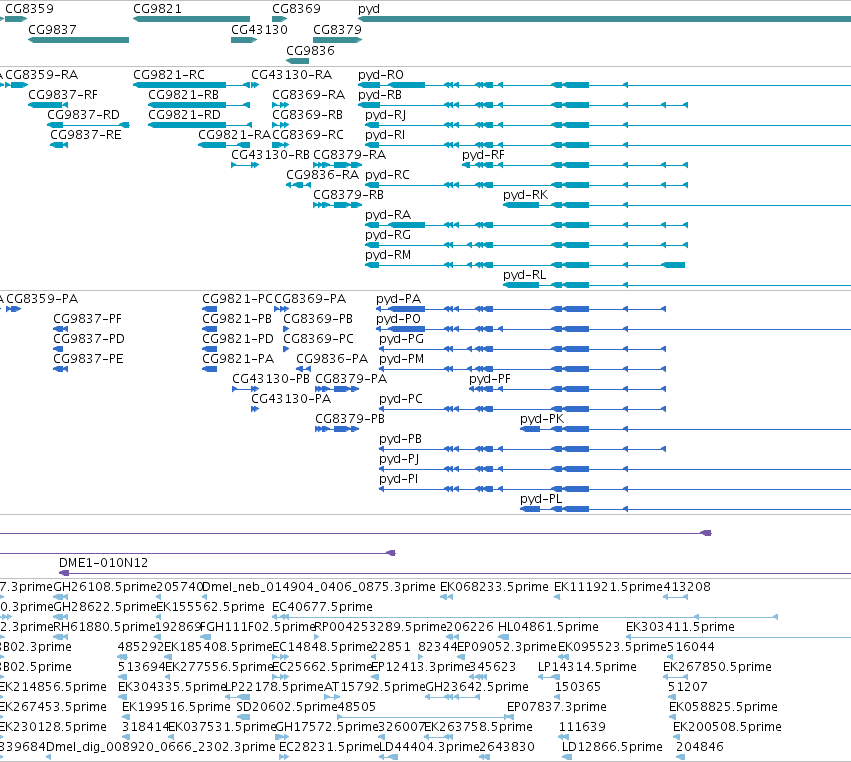Click transcript pyd-RC label

click(388, 175)
